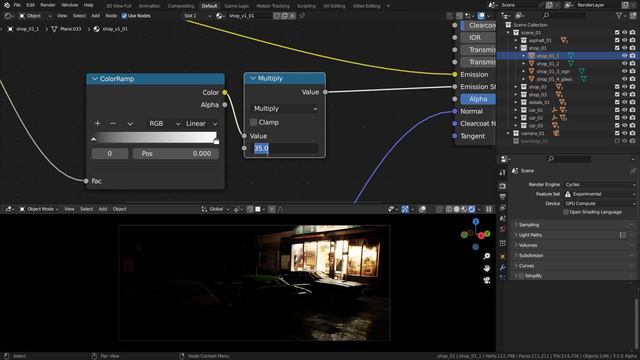Expand the shop_02 collection
This screenshot has width=640, height=360.
516,87
